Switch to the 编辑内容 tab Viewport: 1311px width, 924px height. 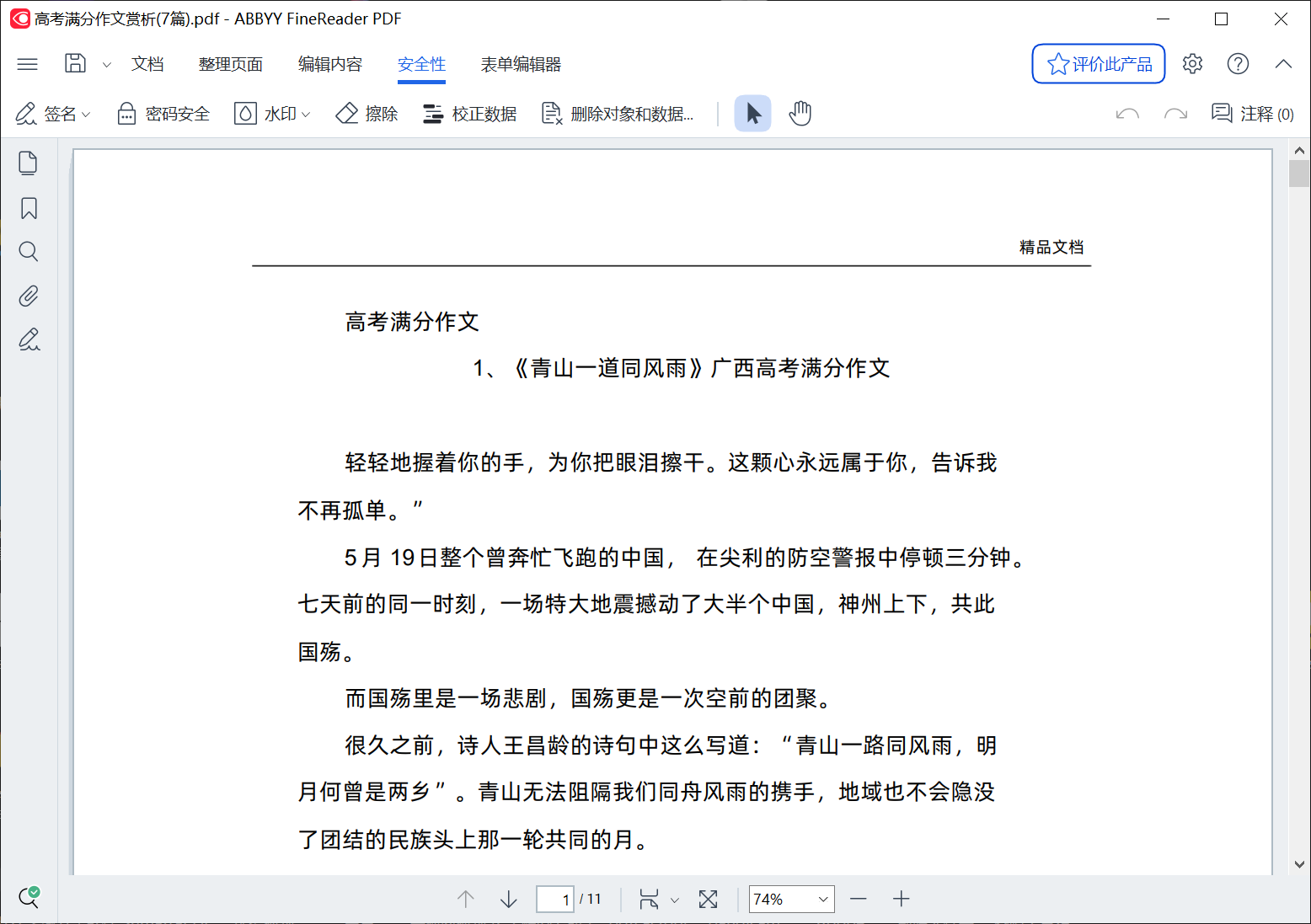(x=330, y=64)
